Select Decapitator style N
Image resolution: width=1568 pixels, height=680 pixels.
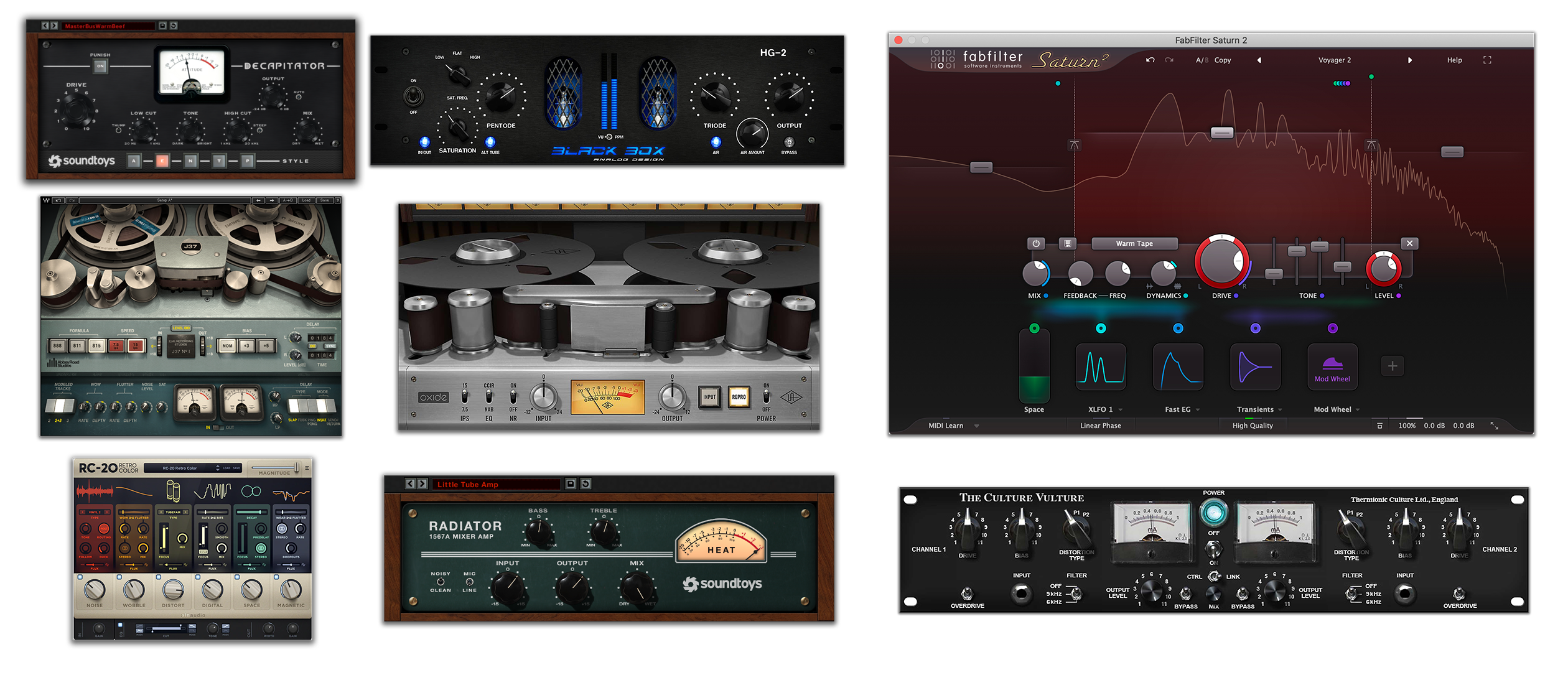click(190, 161)
